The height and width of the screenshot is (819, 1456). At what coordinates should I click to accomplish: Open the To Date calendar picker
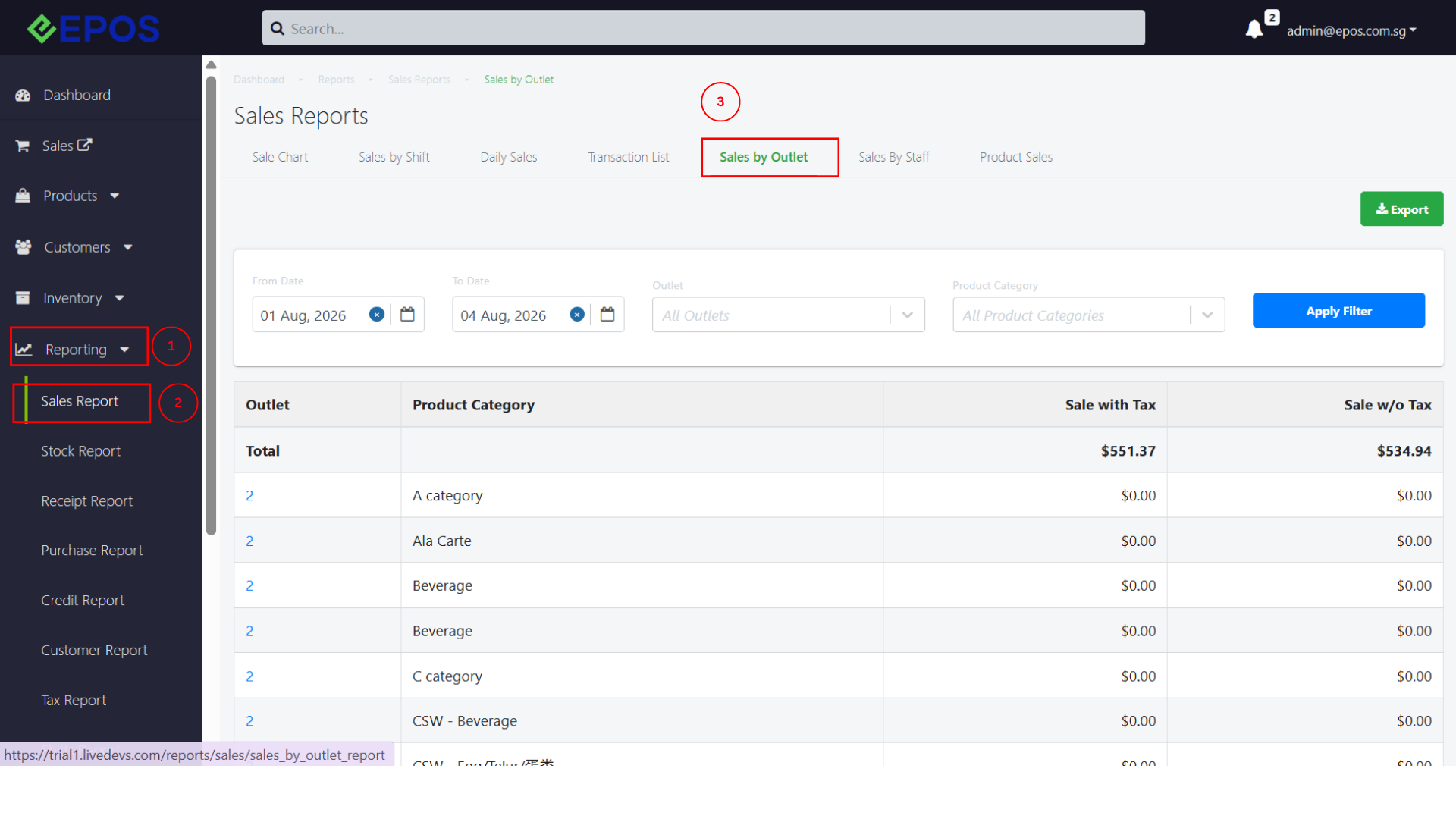point(607,314)
